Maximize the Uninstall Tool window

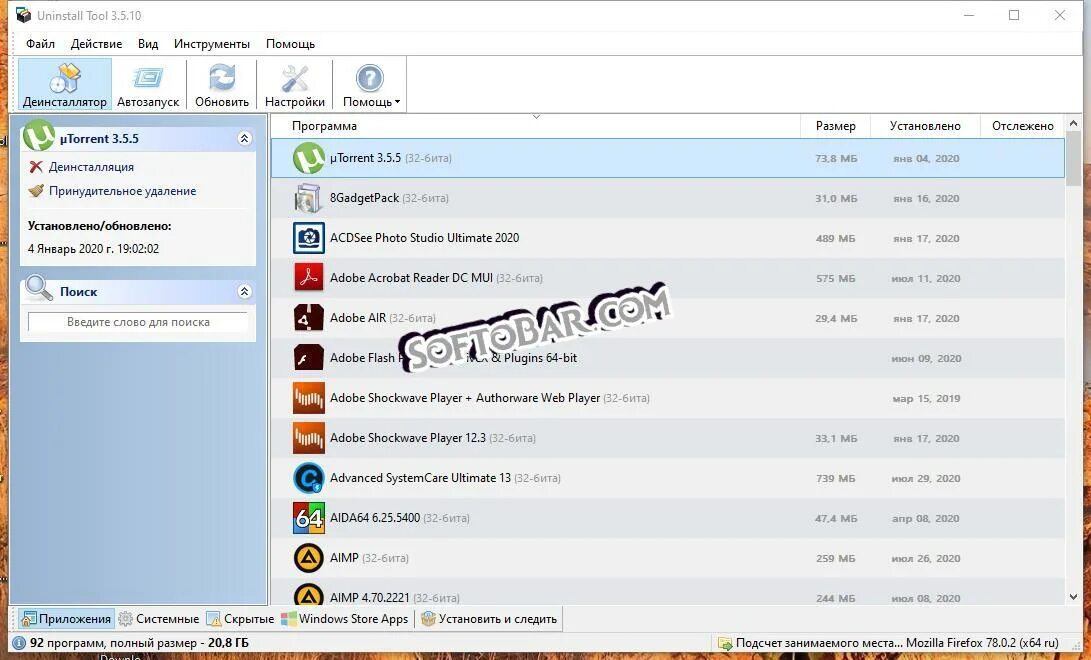pyautogui.click(x=1014, y=15)
